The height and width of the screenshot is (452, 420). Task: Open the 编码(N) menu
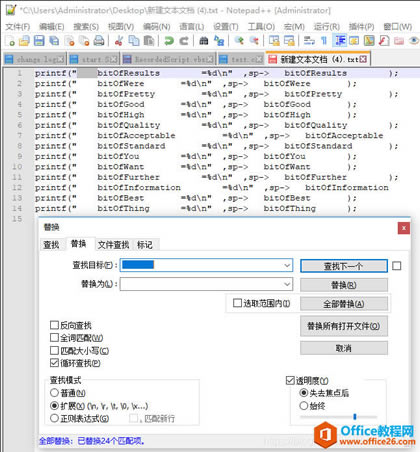[156, 27]
